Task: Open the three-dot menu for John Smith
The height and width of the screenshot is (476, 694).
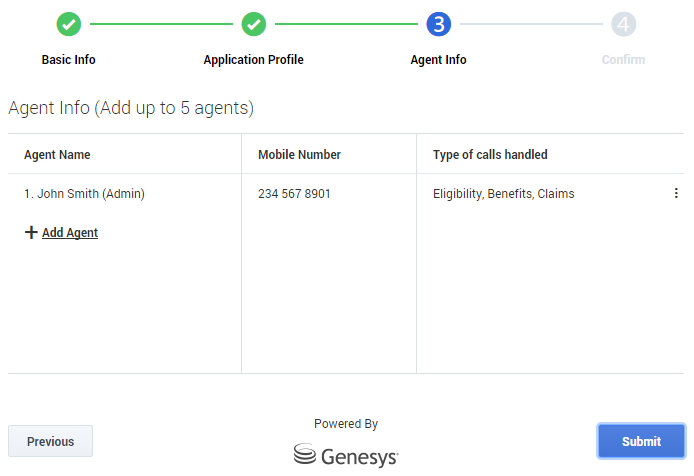Action: click(x=676, y=194)
